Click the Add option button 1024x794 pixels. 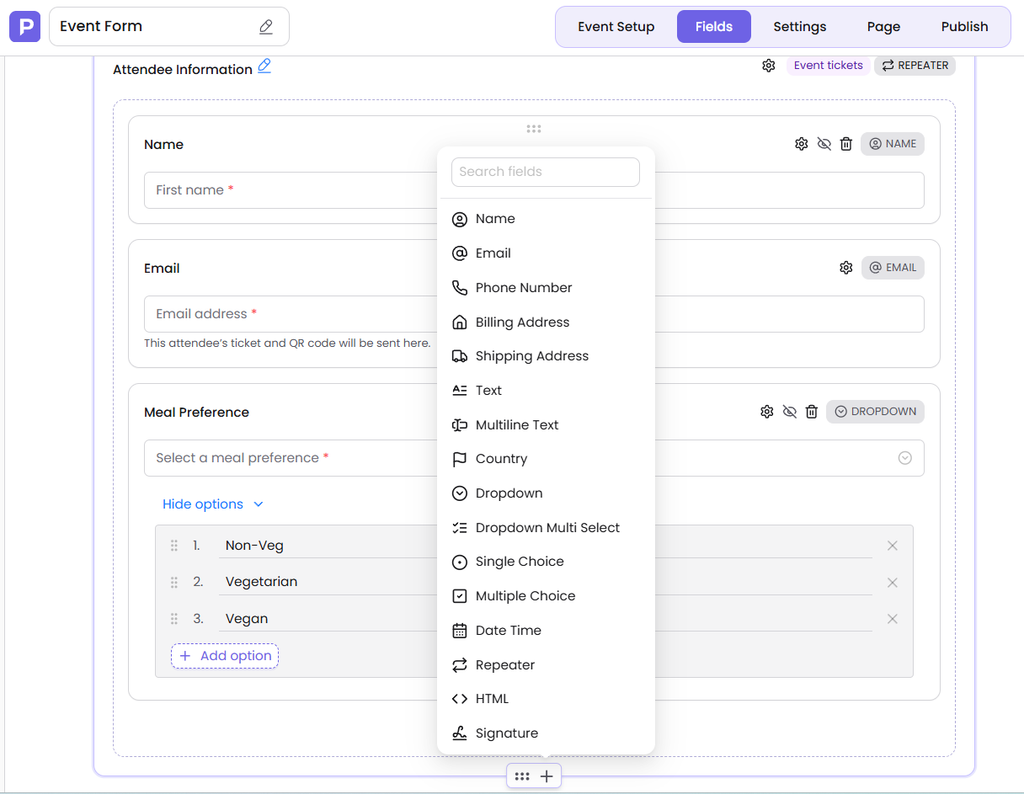[225, 656]
